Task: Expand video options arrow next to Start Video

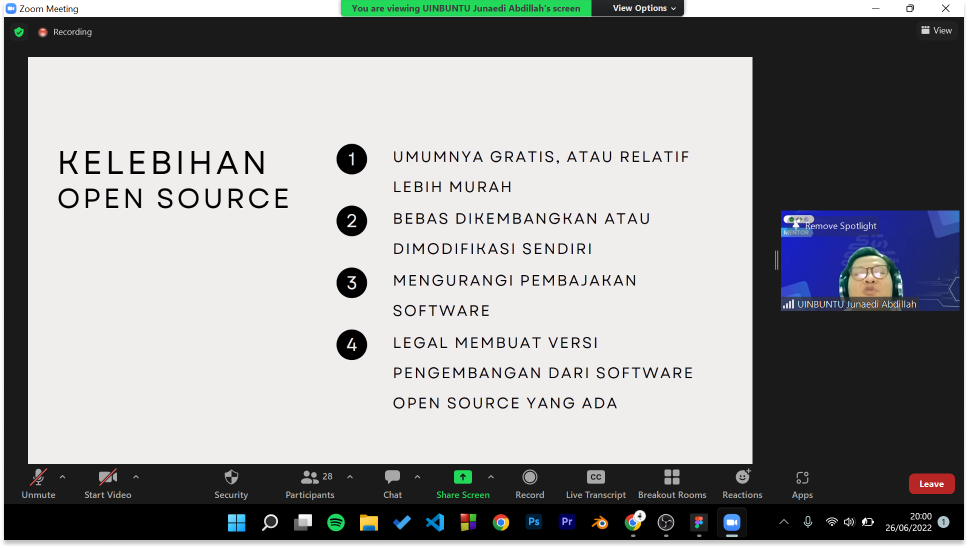Action: [x=136, y=477]
